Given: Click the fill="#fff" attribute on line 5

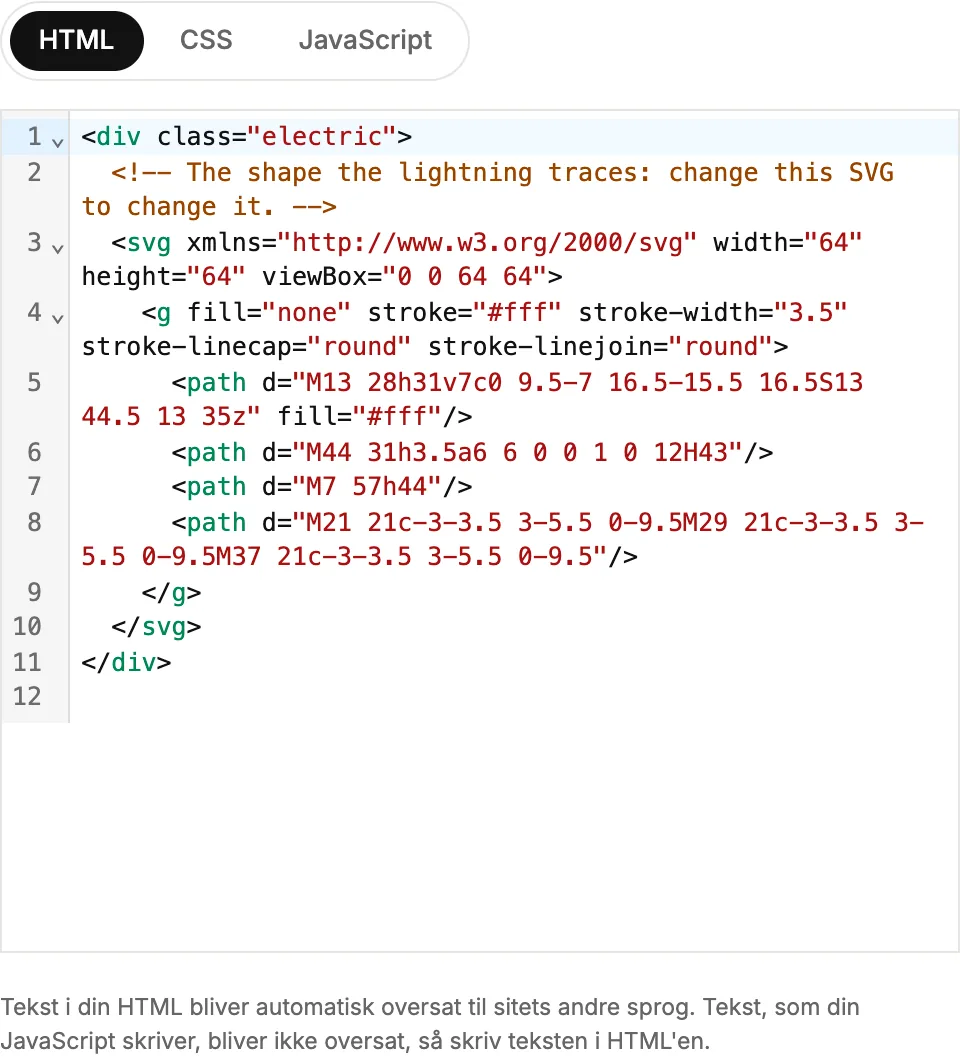Looking at the screenshot, I should [x=360, y=416].
